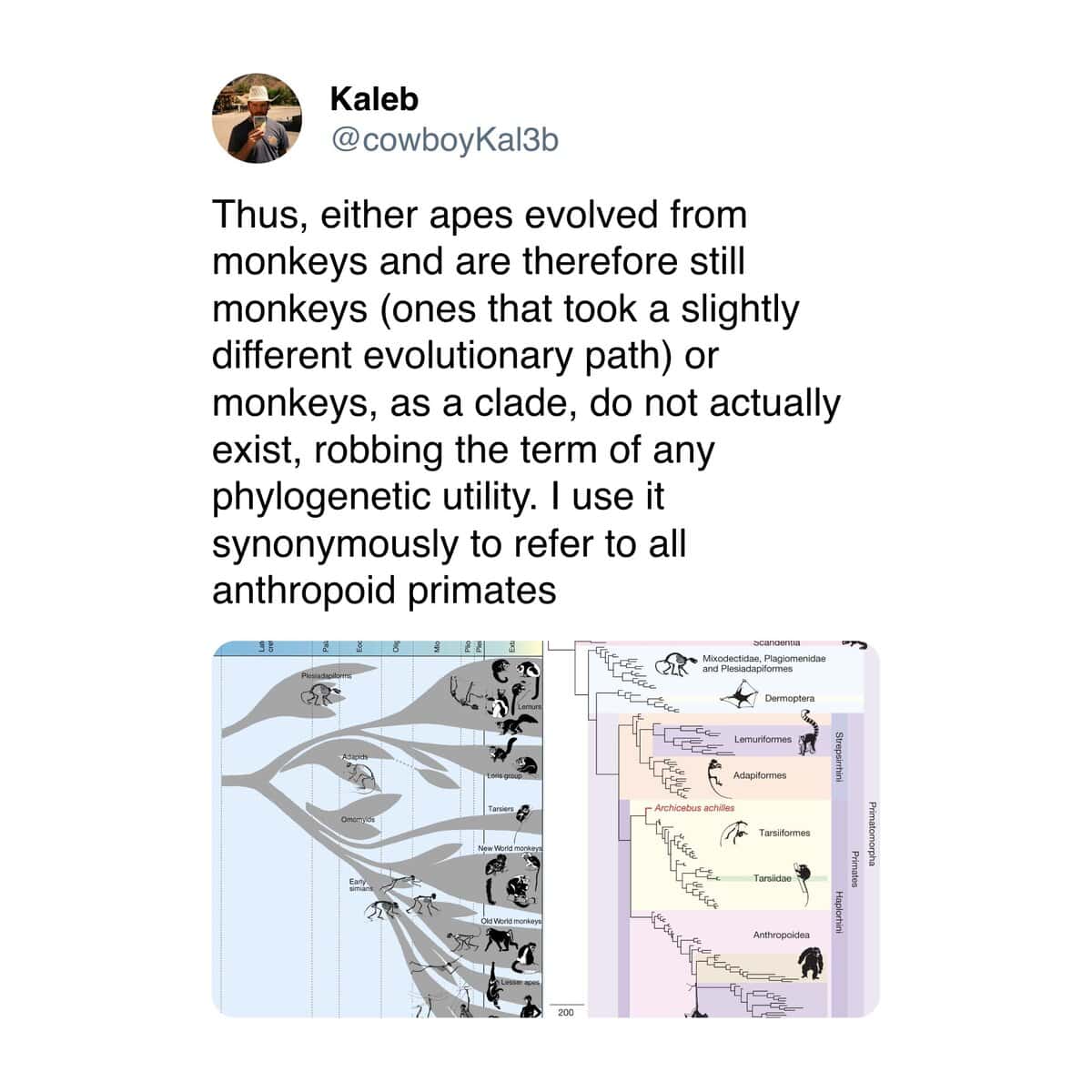This screenshot has height=1092, width=1092.
Task: Click the tarsier silhouette beside Tarsiidae
Action: click(x=804, y=885)
